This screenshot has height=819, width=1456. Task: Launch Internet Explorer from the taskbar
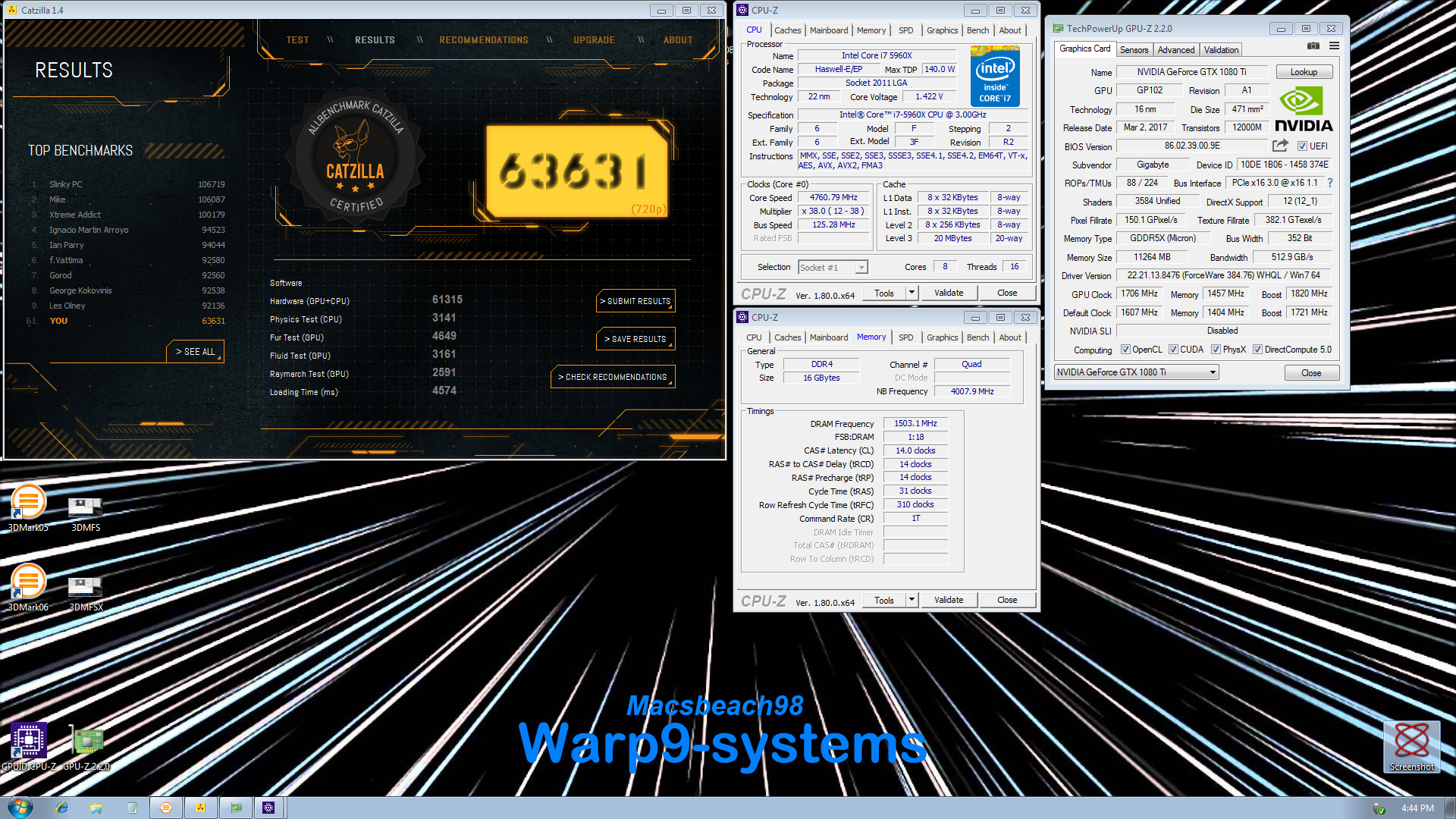pyautogui.click(x=62, y=808)
